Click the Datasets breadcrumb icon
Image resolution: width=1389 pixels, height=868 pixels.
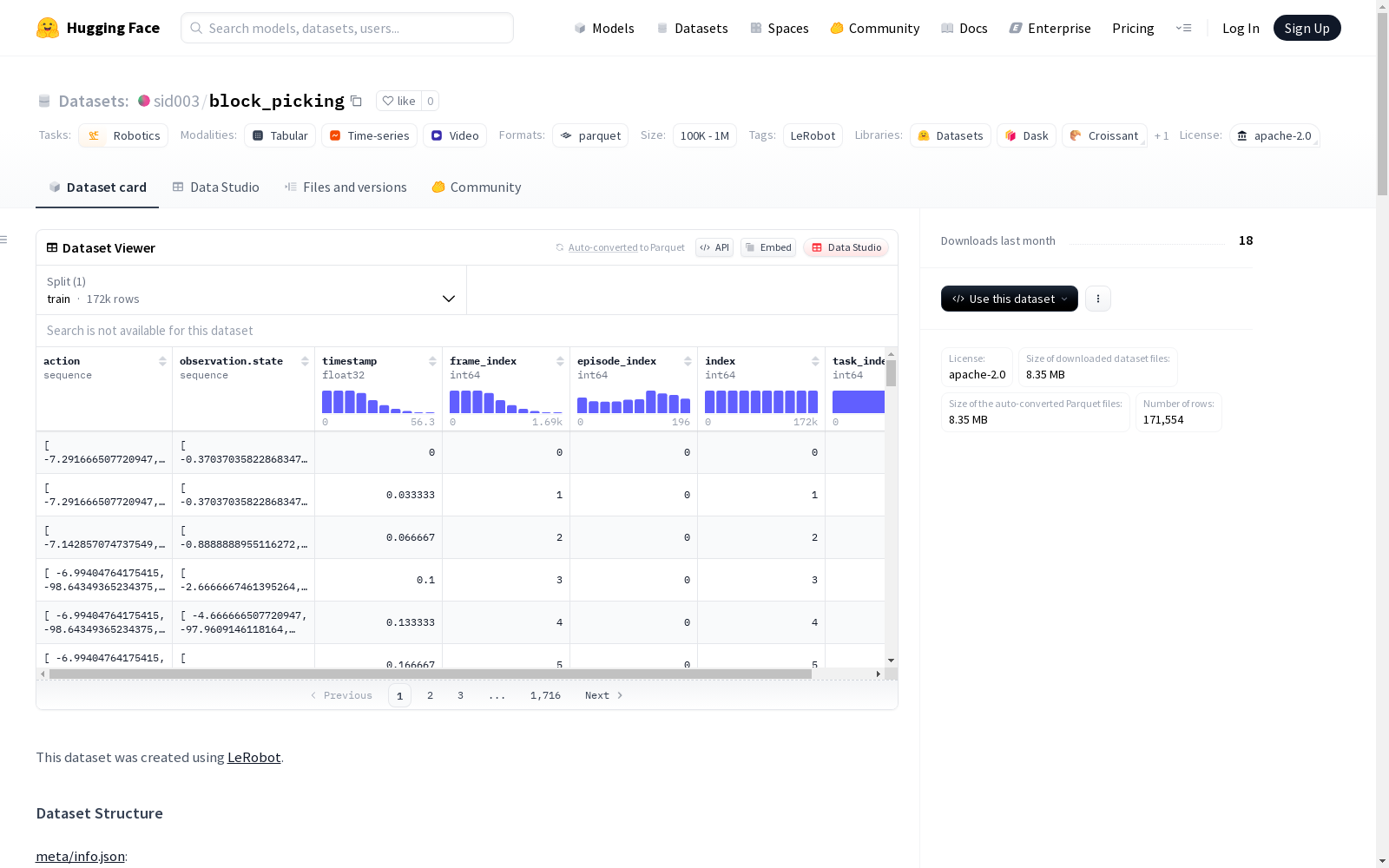point(44,101)
